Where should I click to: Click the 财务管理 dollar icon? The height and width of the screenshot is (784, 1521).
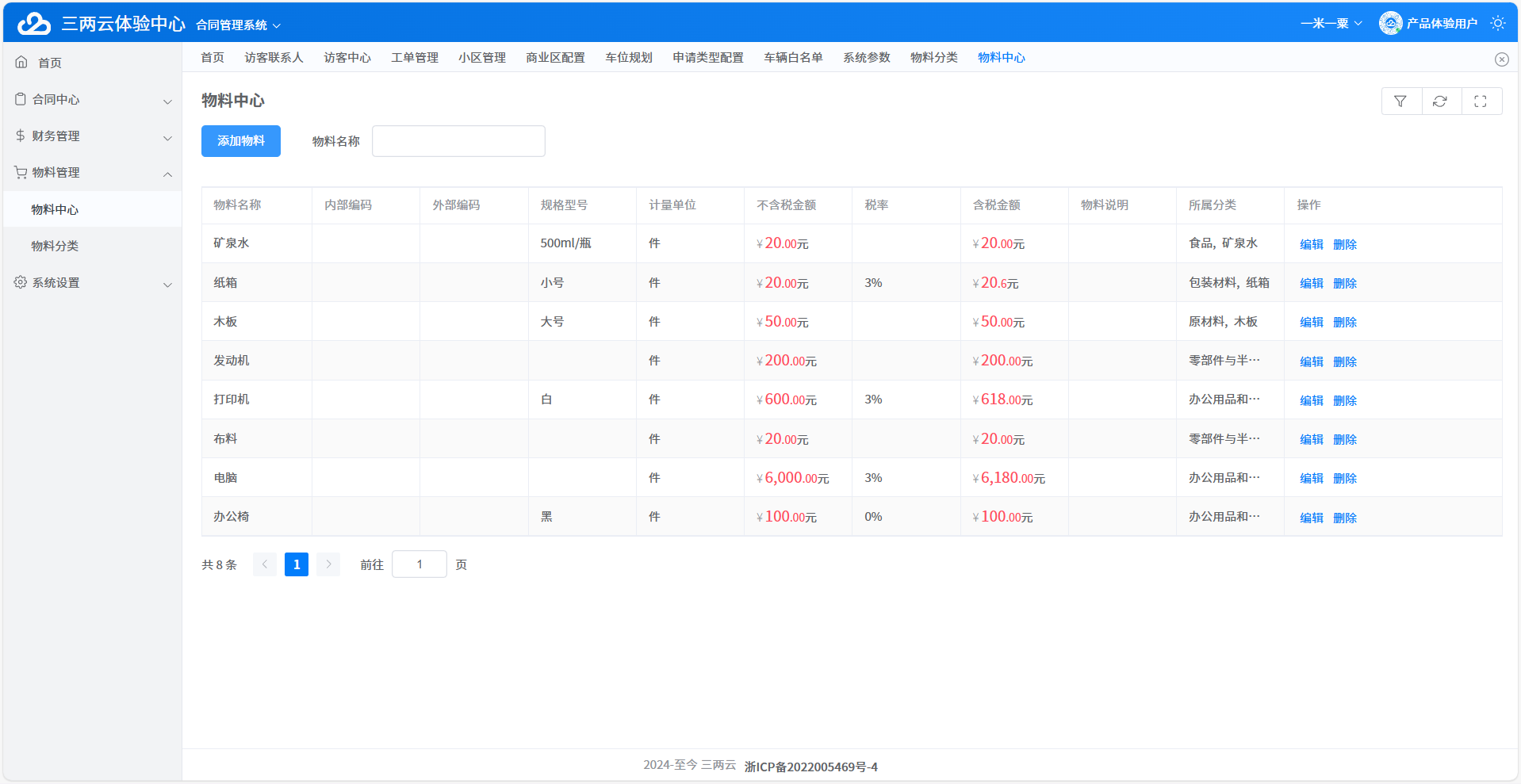click(21, 136)
